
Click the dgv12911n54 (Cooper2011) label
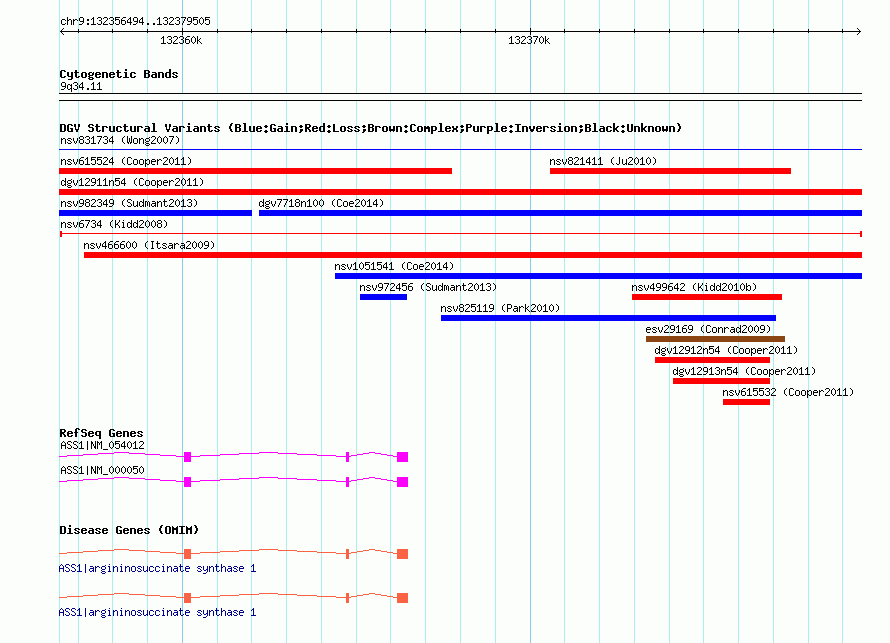click(132, 182)
